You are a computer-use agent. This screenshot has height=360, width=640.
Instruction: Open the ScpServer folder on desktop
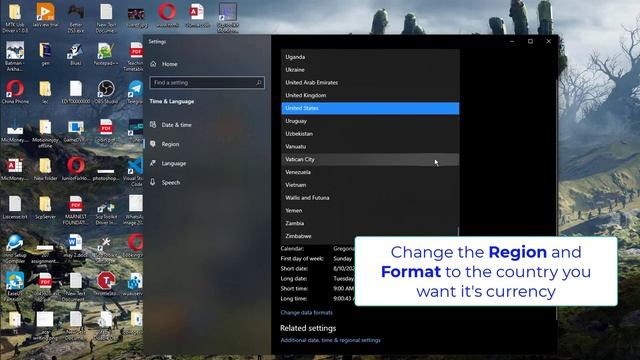point(45,207)
